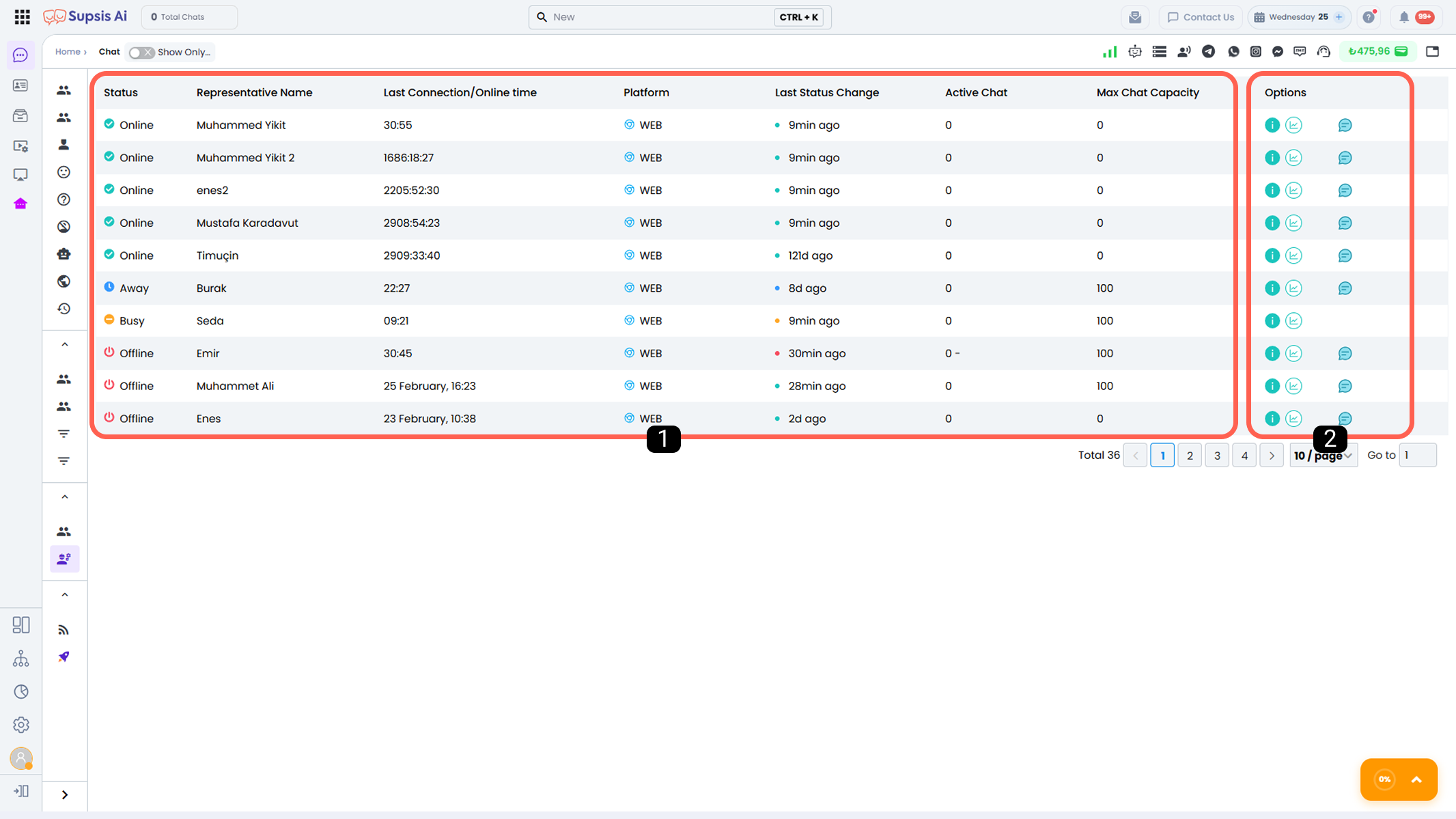Open the apps grid menu
The width and height of the screenshot is (1456, 819).
click(22, 17)
